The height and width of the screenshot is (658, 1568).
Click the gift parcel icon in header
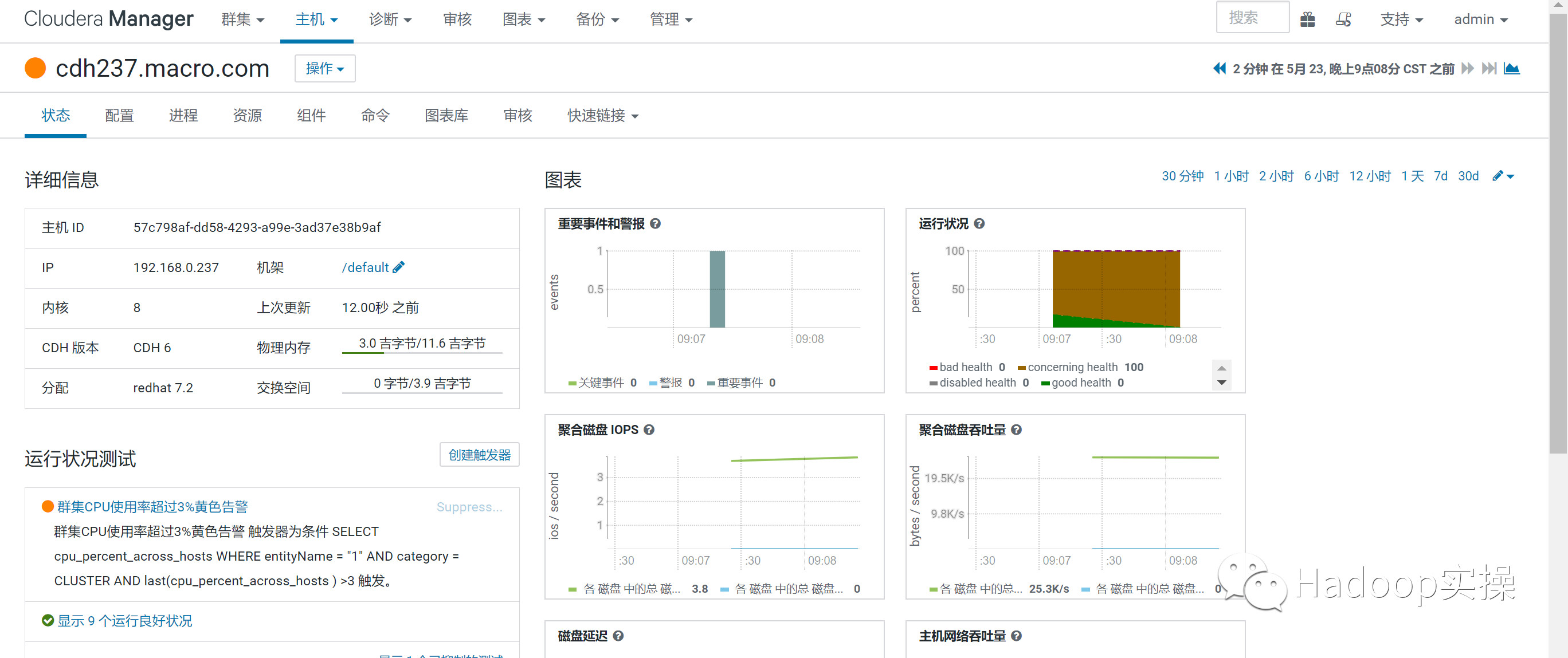1307,19
